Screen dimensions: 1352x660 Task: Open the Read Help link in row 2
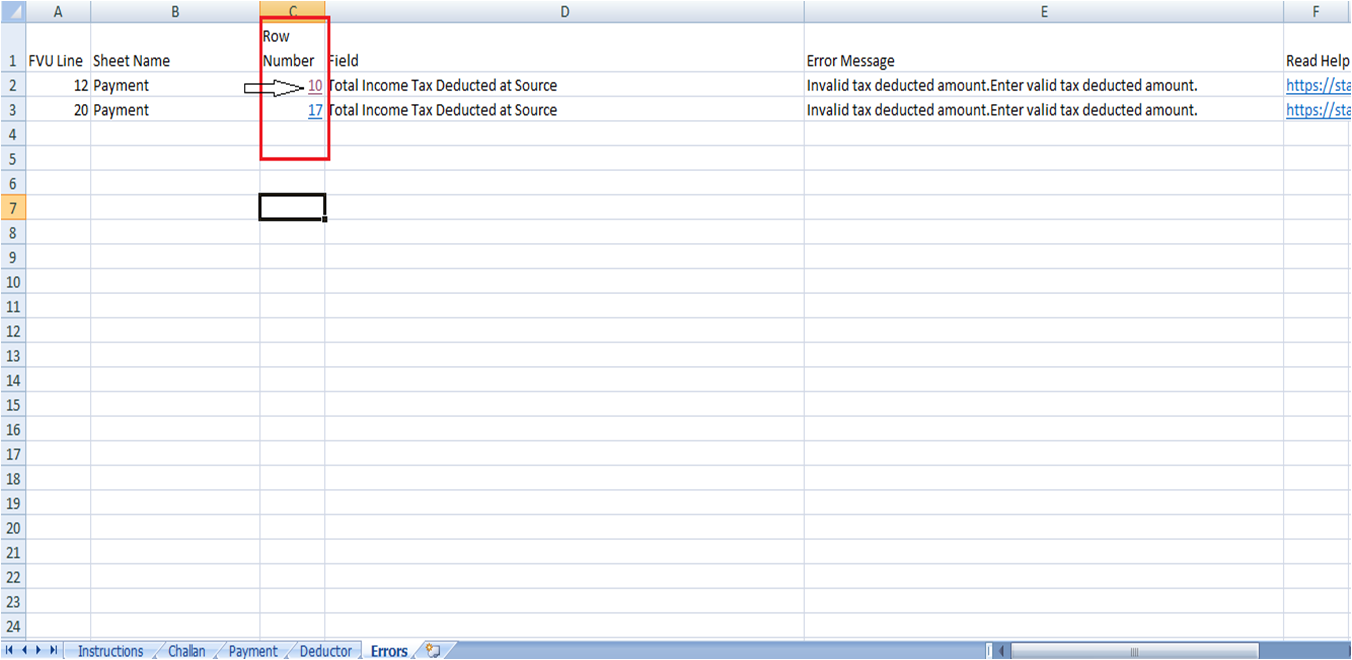pyautogui.click(x=1318, y=86)
